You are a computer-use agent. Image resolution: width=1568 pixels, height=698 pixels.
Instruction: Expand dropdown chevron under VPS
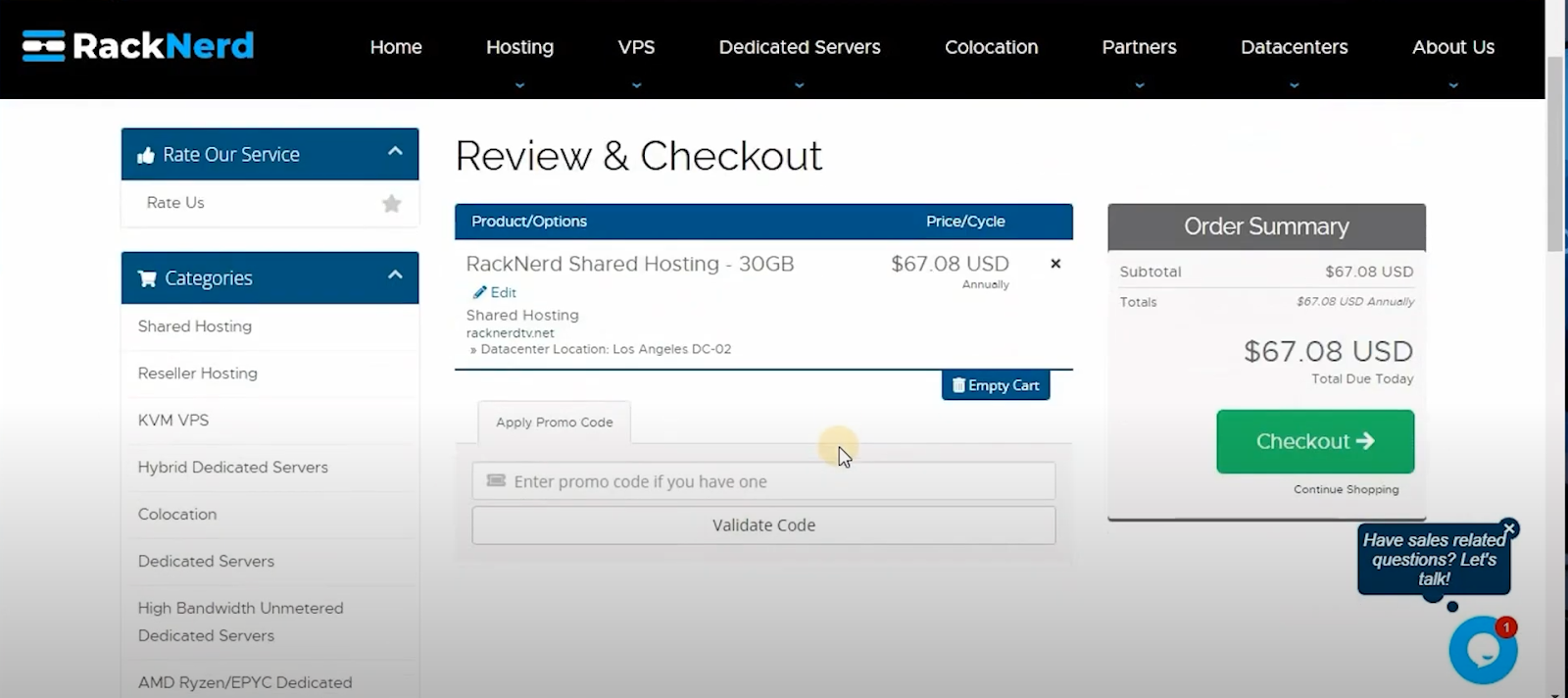[x=636, y=85]
